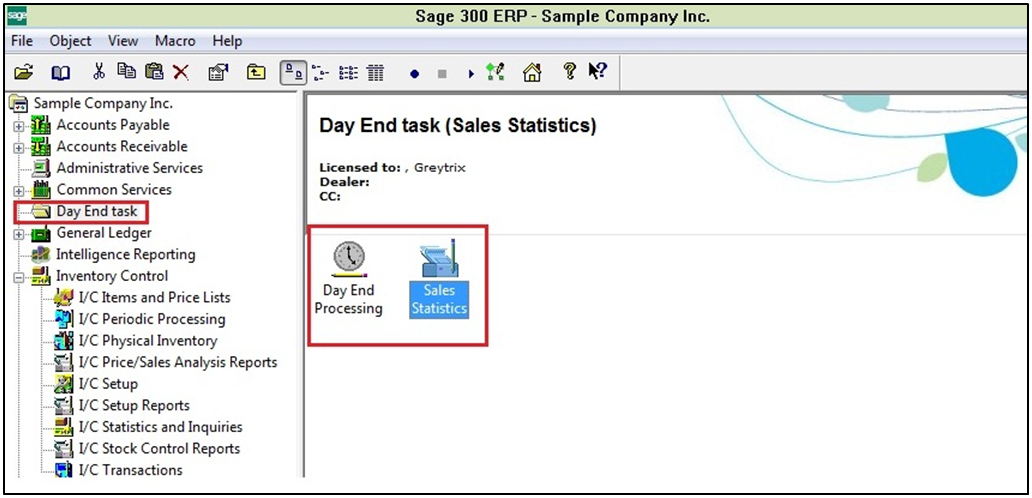
Task: Open I/C Setup folder
Action: (x=108, y=384)
